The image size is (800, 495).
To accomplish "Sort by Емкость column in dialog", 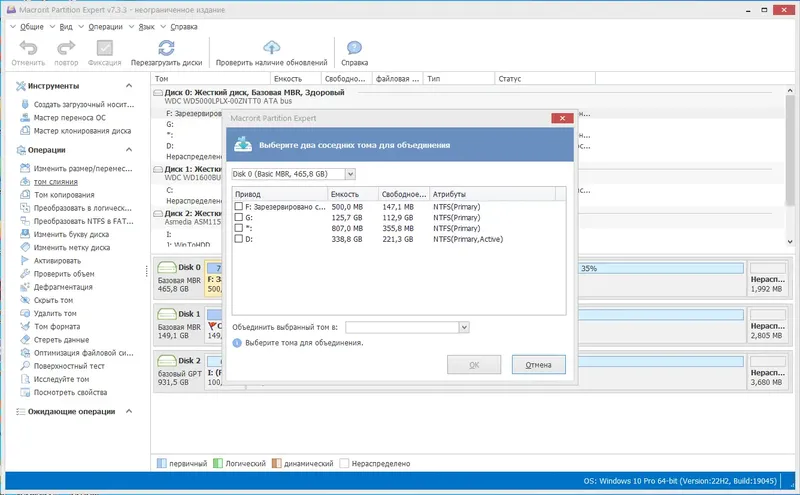I will [353, 194].
